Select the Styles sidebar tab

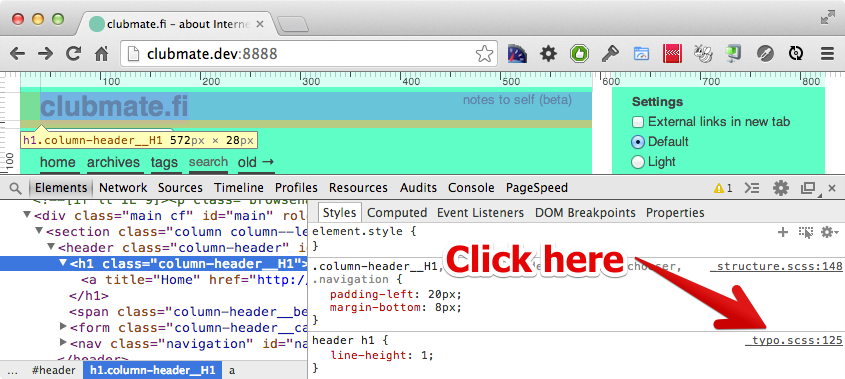coord(340,213)
